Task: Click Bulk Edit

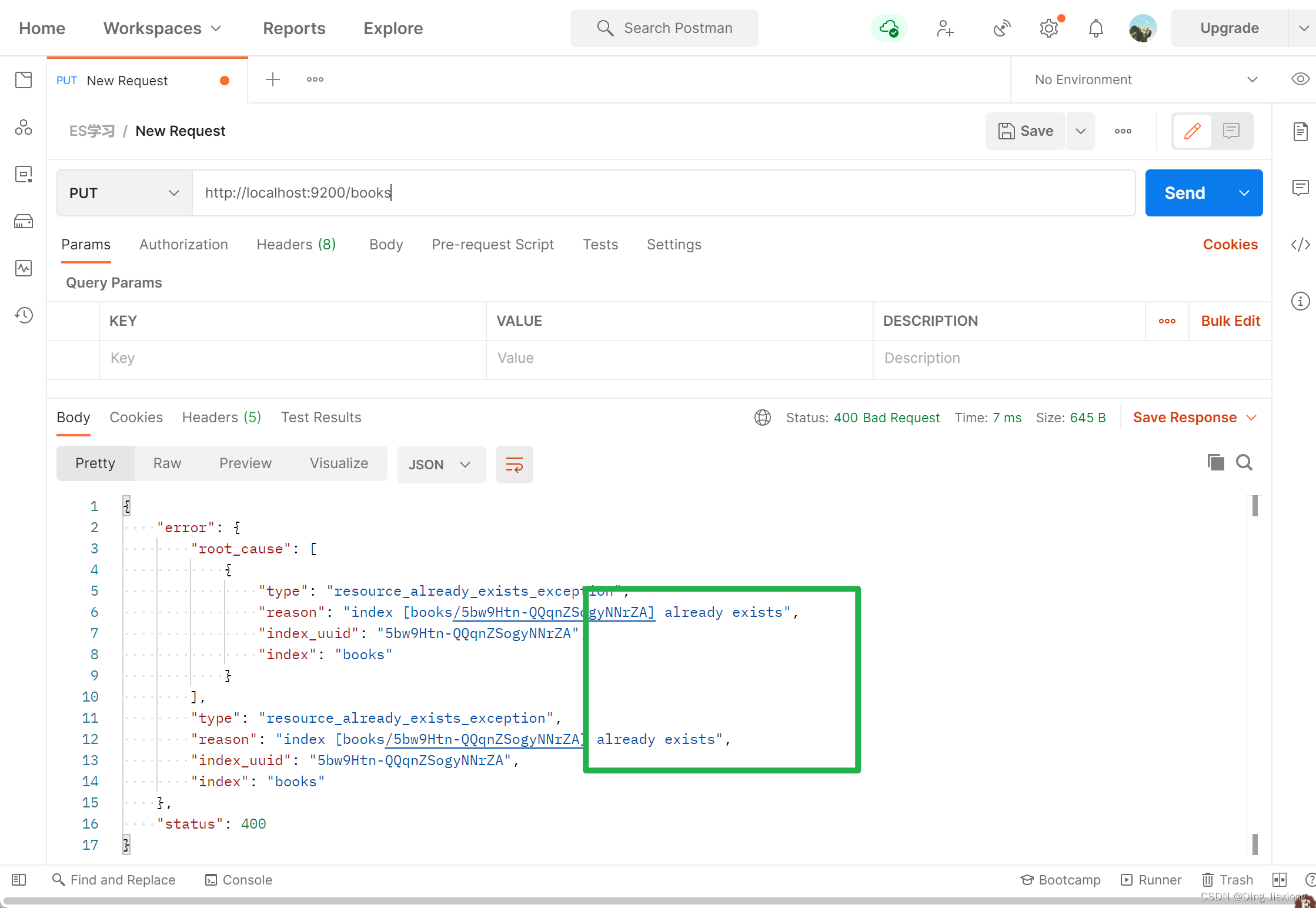Action: (1230, 321)
